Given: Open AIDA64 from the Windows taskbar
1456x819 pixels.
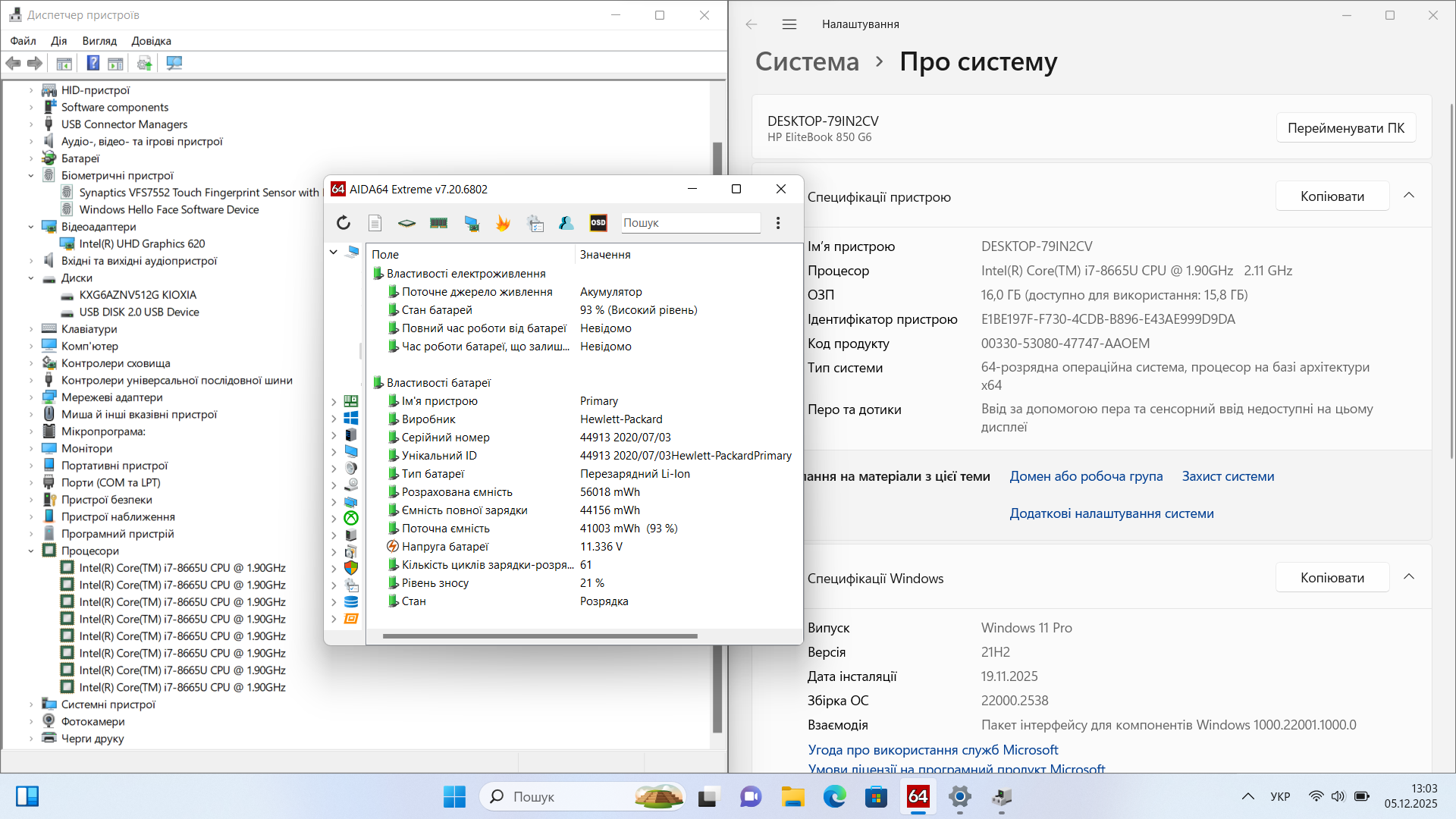Looking at the screenshot, I should pyautogui.click(x=918, y=797).
